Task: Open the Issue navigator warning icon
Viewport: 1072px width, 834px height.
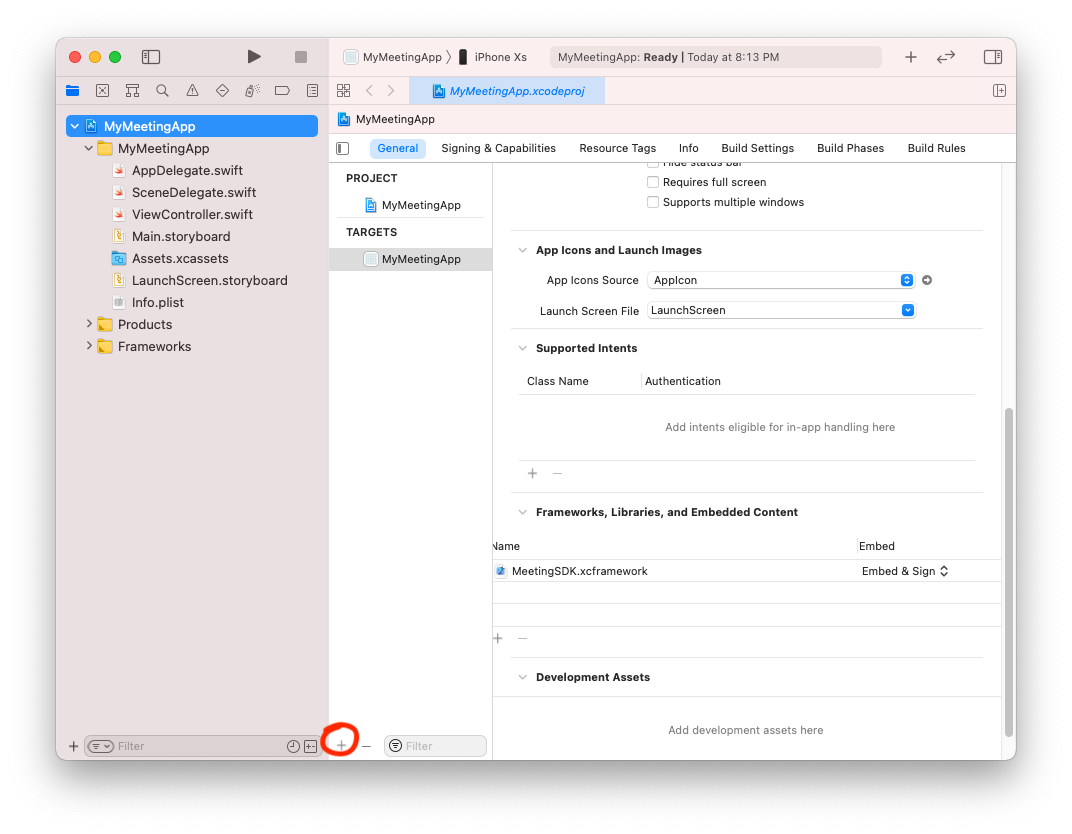Action: pos(192,90)
